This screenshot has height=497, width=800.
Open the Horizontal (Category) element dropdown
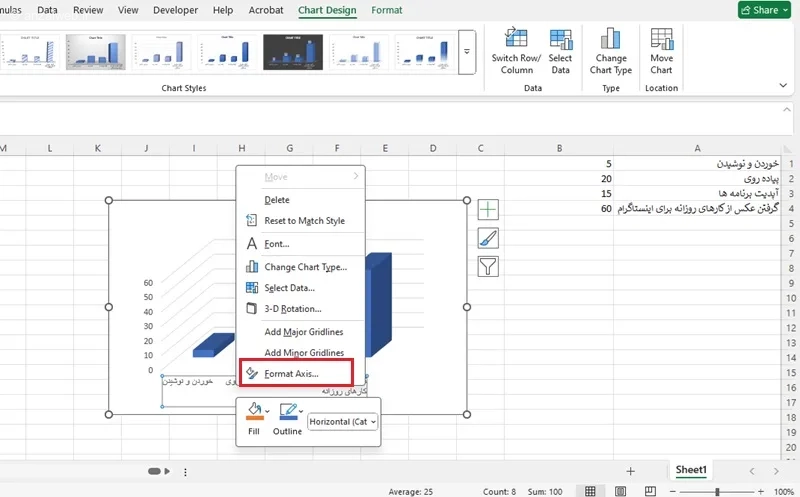343,422
